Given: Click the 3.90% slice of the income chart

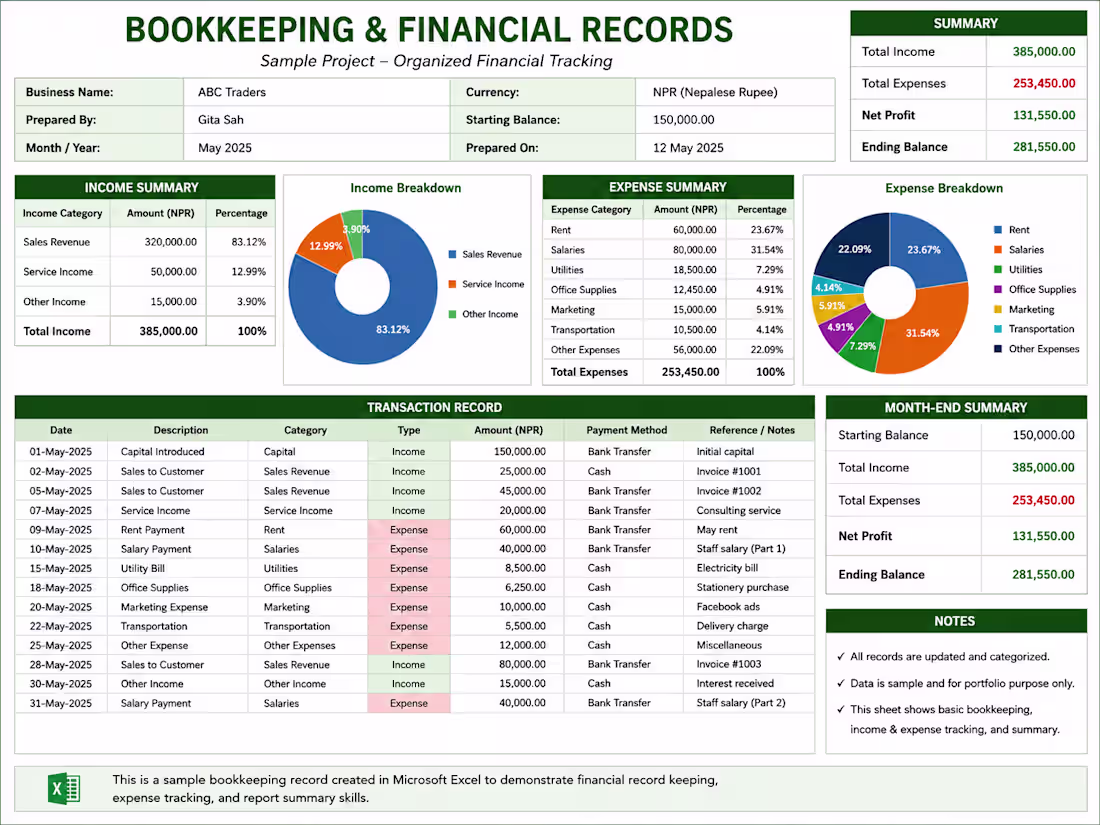Looking at the screenshot, I should tap(354, 228).
